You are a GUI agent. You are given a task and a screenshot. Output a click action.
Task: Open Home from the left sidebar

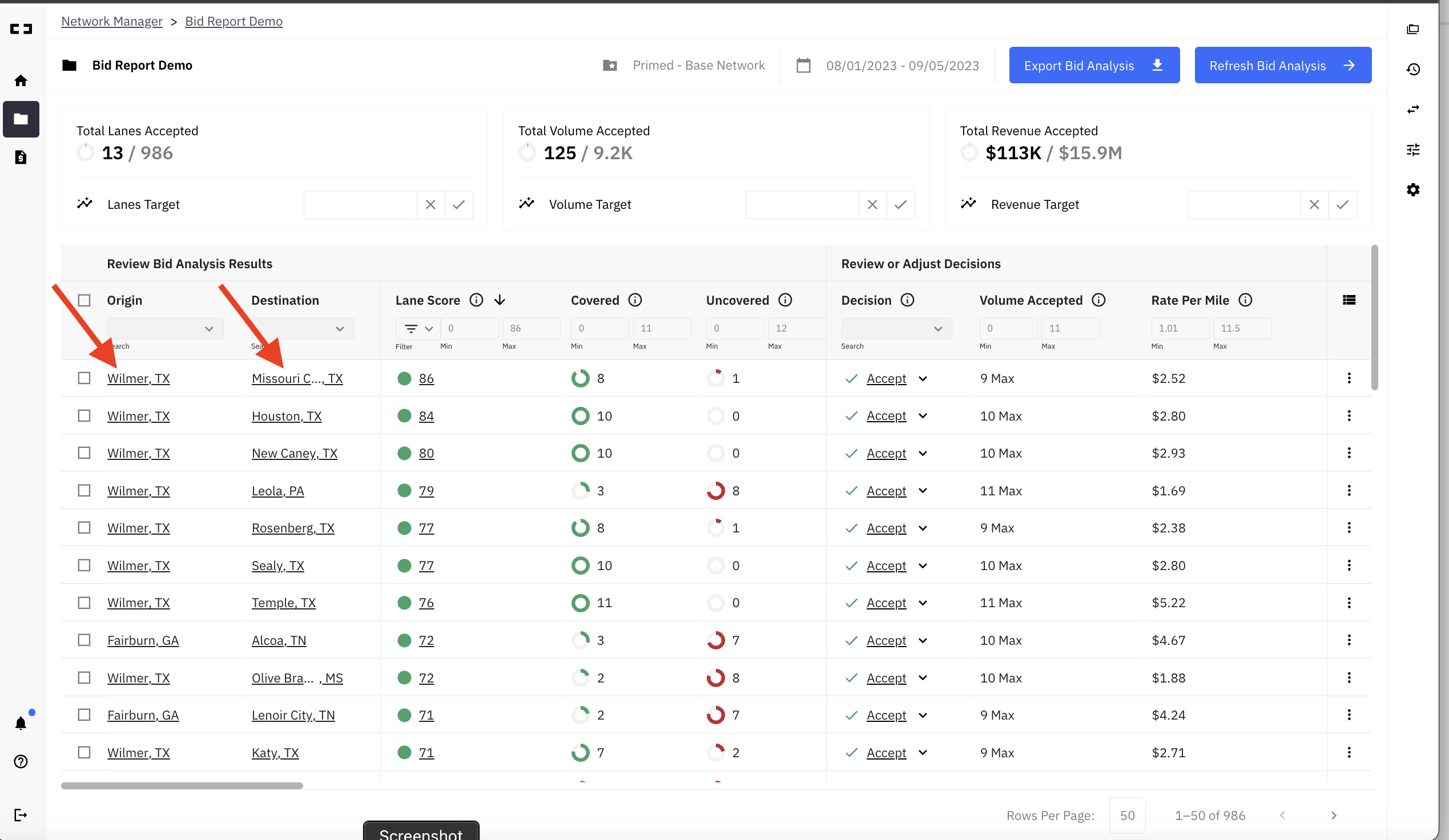21,80
